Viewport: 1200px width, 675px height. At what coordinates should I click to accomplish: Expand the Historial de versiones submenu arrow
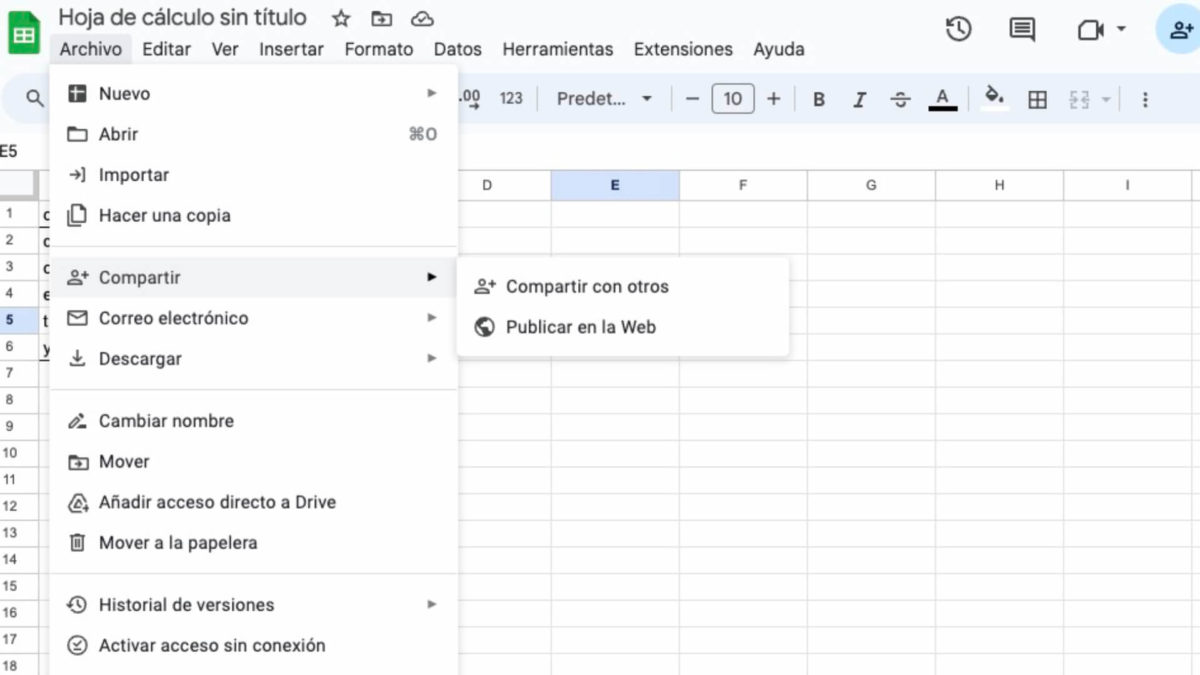tap(432, 604)
